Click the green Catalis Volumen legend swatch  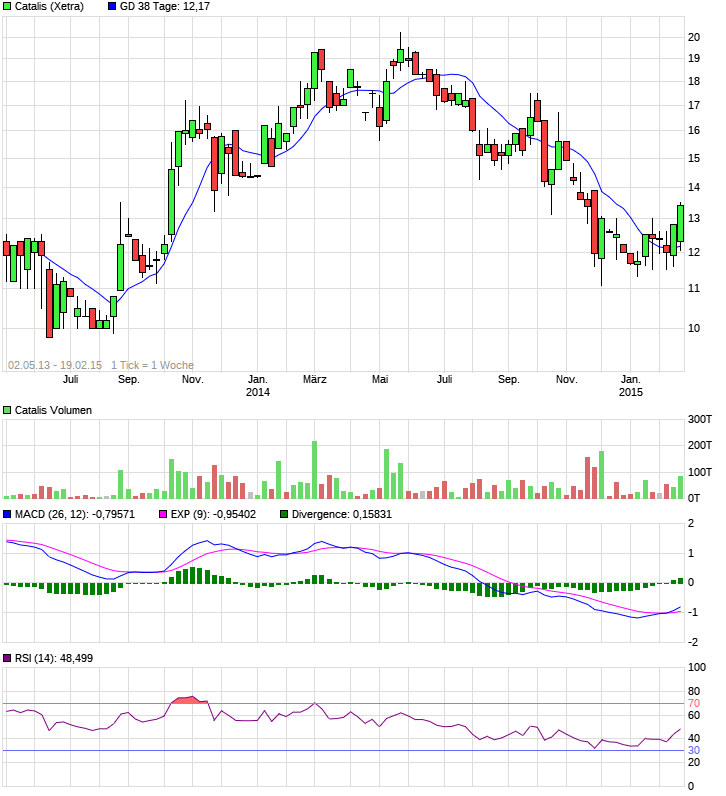tap(7, 410)
